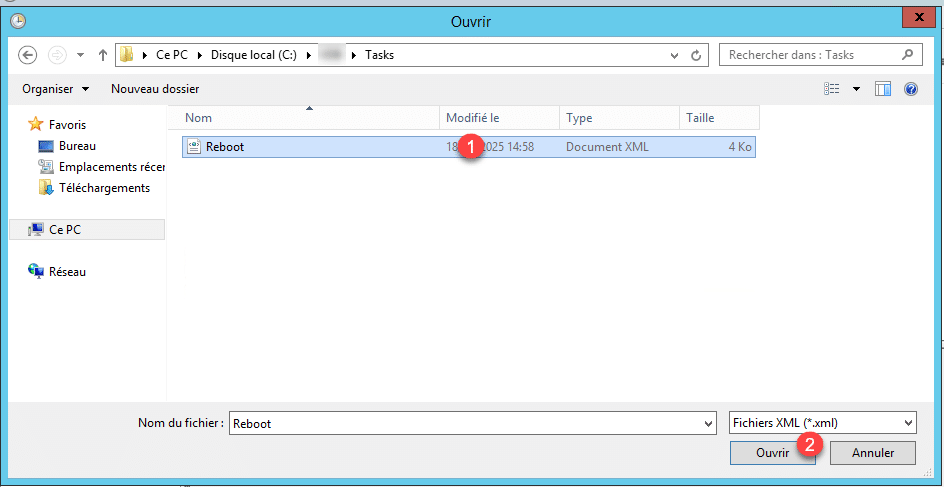
Task: Click the back navigation arrow
Action: click(x=27, y=55)
